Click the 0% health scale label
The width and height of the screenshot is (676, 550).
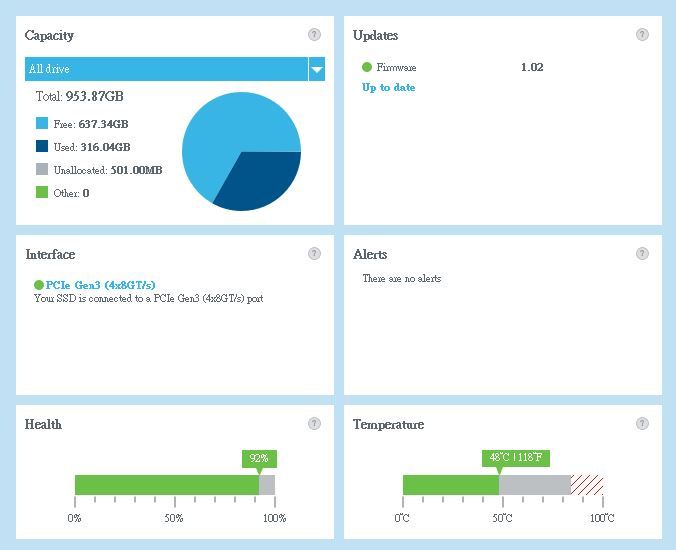(74, 518)
